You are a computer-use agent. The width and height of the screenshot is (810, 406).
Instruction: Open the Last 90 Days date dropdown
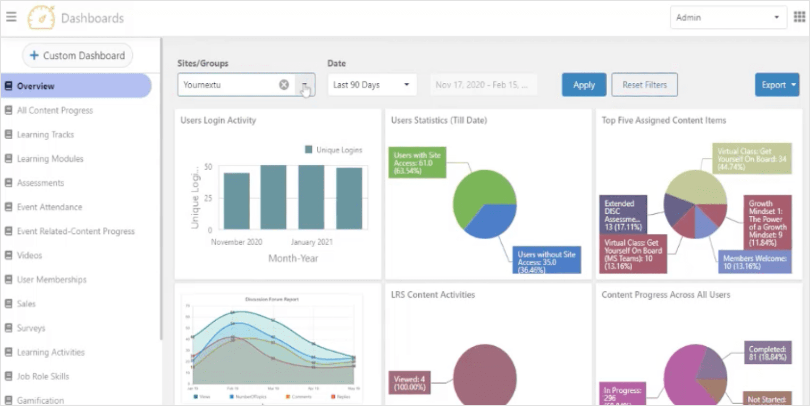(x=372, y=85)
